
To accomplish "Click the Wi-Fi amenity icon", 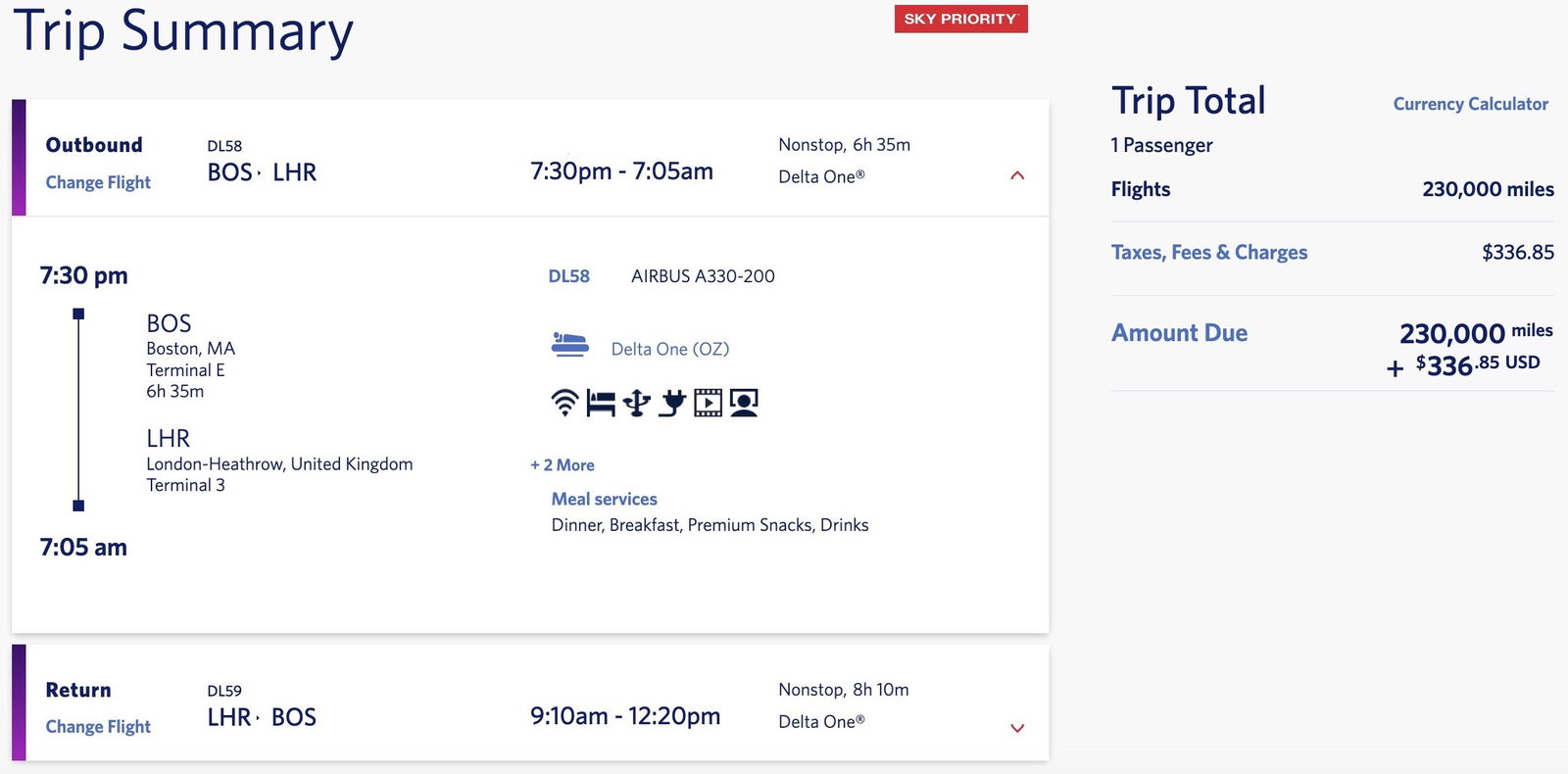I will 564,402.
